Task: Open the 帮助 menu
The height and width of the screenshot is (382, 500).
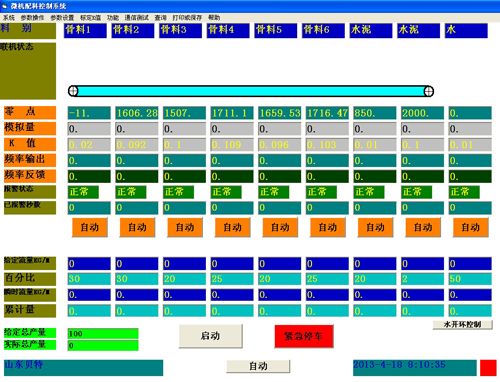Action: pos(214,18)
